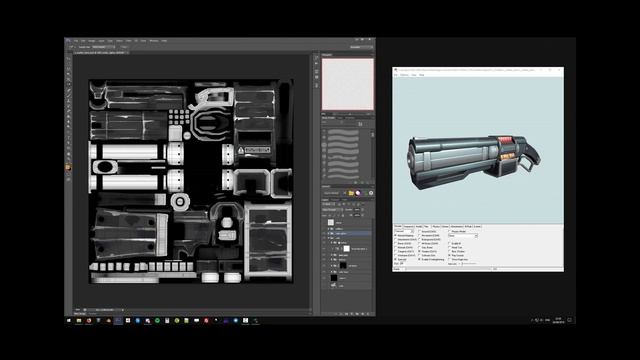Image resolution: width=640 pixels, height=360 pixels.
Task: Open dropdown below Physics Model checkbox
Action: pos(463,236)
